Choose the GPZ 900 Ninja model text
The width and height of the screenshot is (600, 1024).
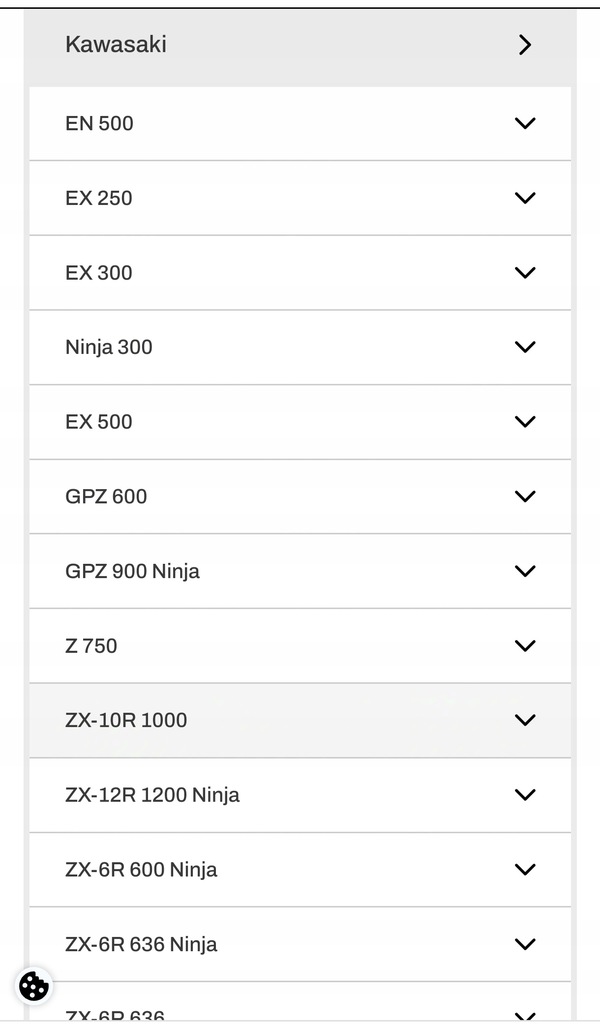(133, 571)
